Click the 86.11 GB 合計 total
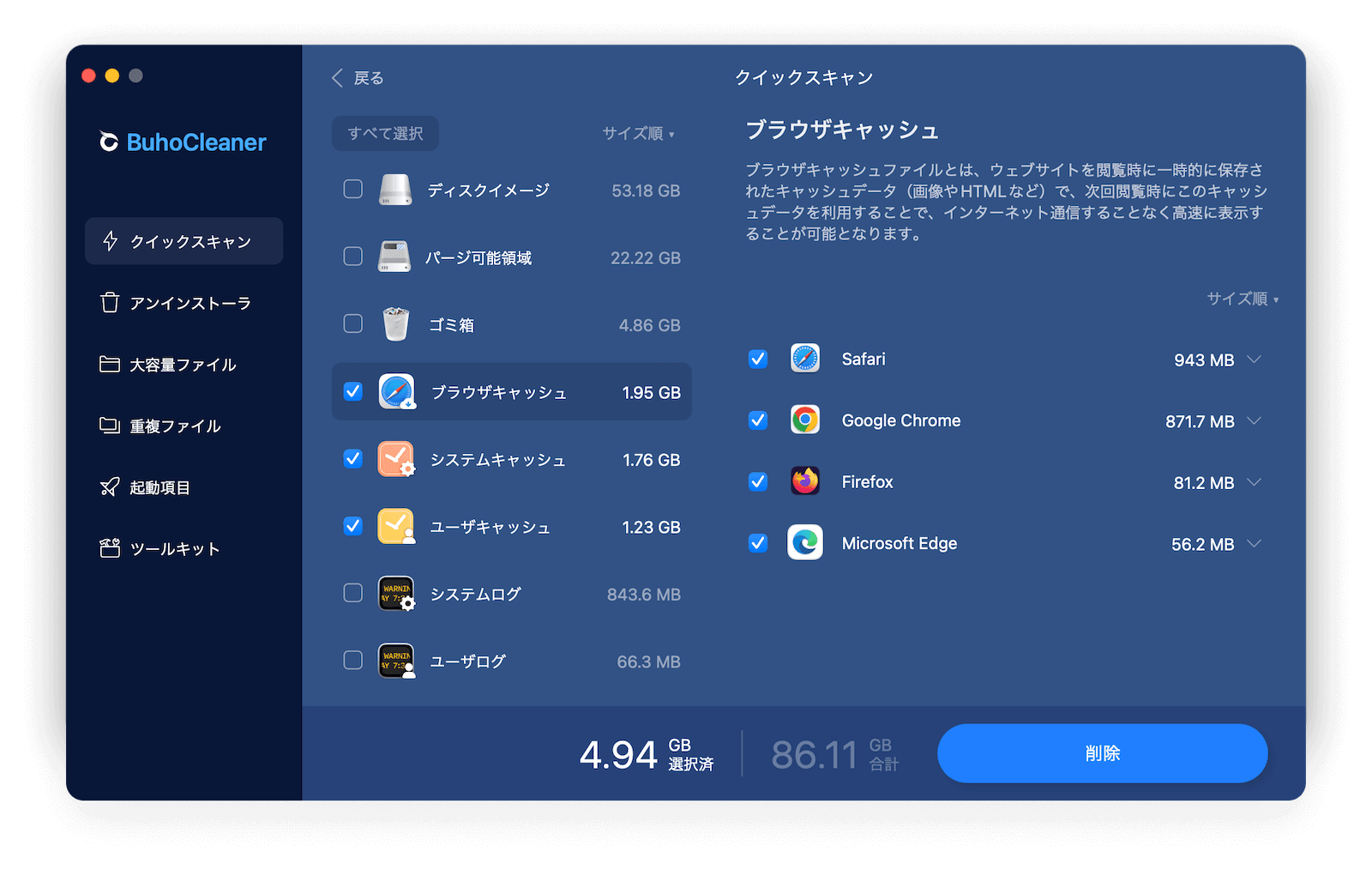Screen dimensions: 1372x888 coord(835,754)
